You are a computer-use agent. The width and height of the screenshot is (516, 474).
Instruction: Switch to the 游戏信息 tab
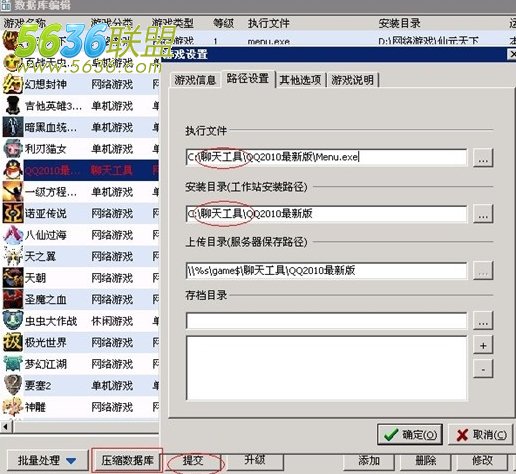point(195,80)
